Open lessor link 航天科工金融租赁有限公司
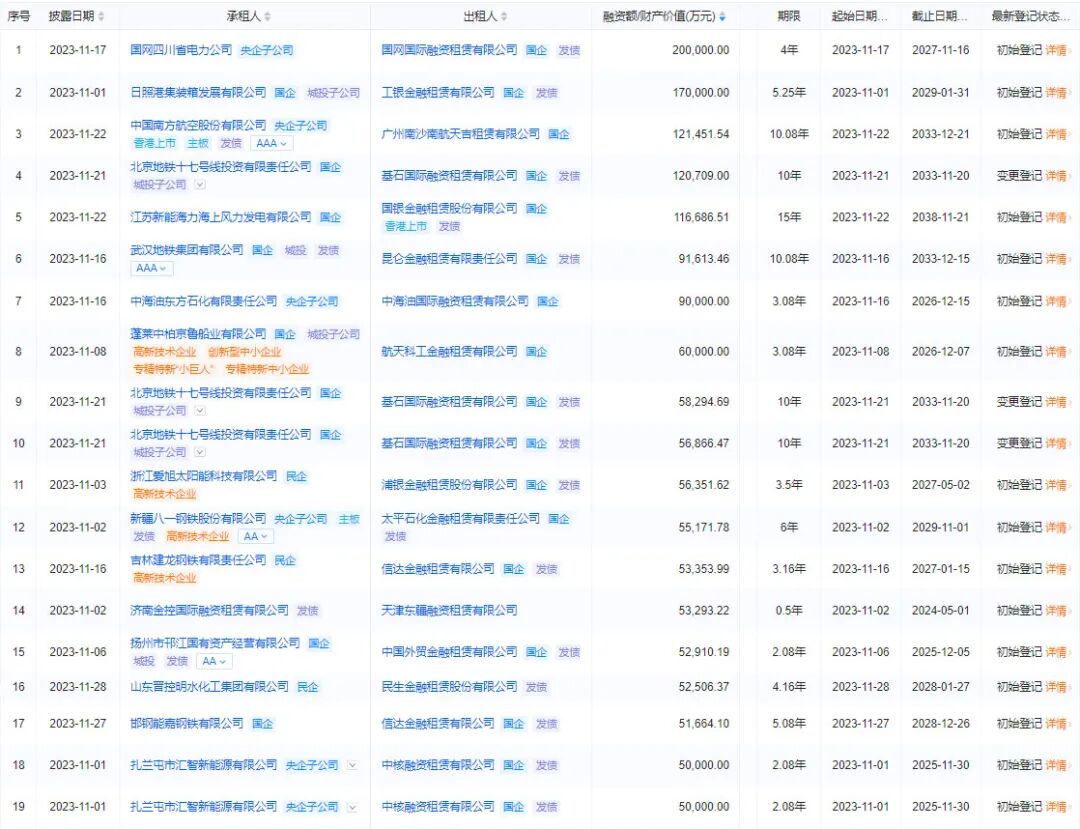The height and width of the screenshot is (829, 1080). point(449,351)
